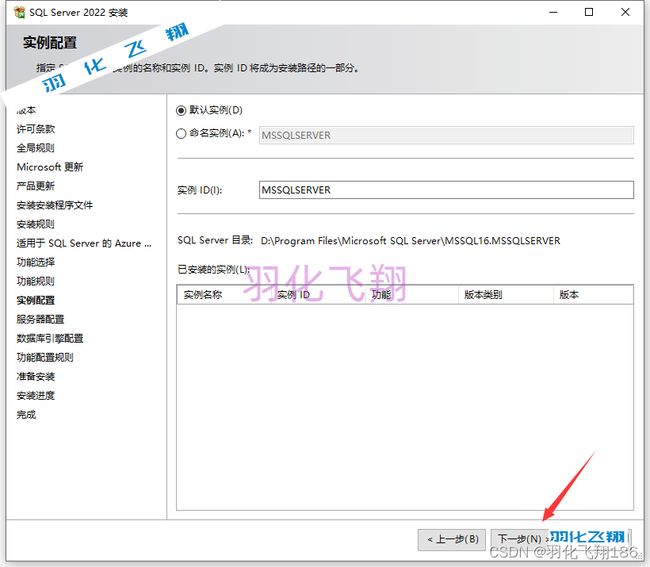Maximize the SQL Server 2022 setup window
The width and height of the screenshot is (650, 567).
tap(589, 12)
